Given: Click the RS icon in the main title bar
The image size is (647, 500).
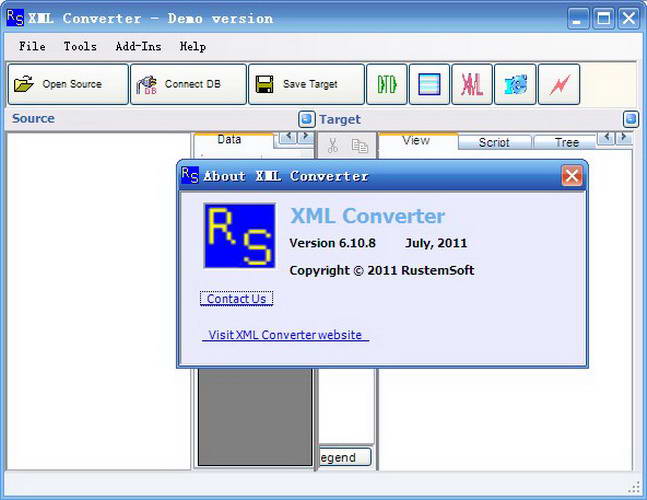Looking at the screenshot, I should click(15, 18).
